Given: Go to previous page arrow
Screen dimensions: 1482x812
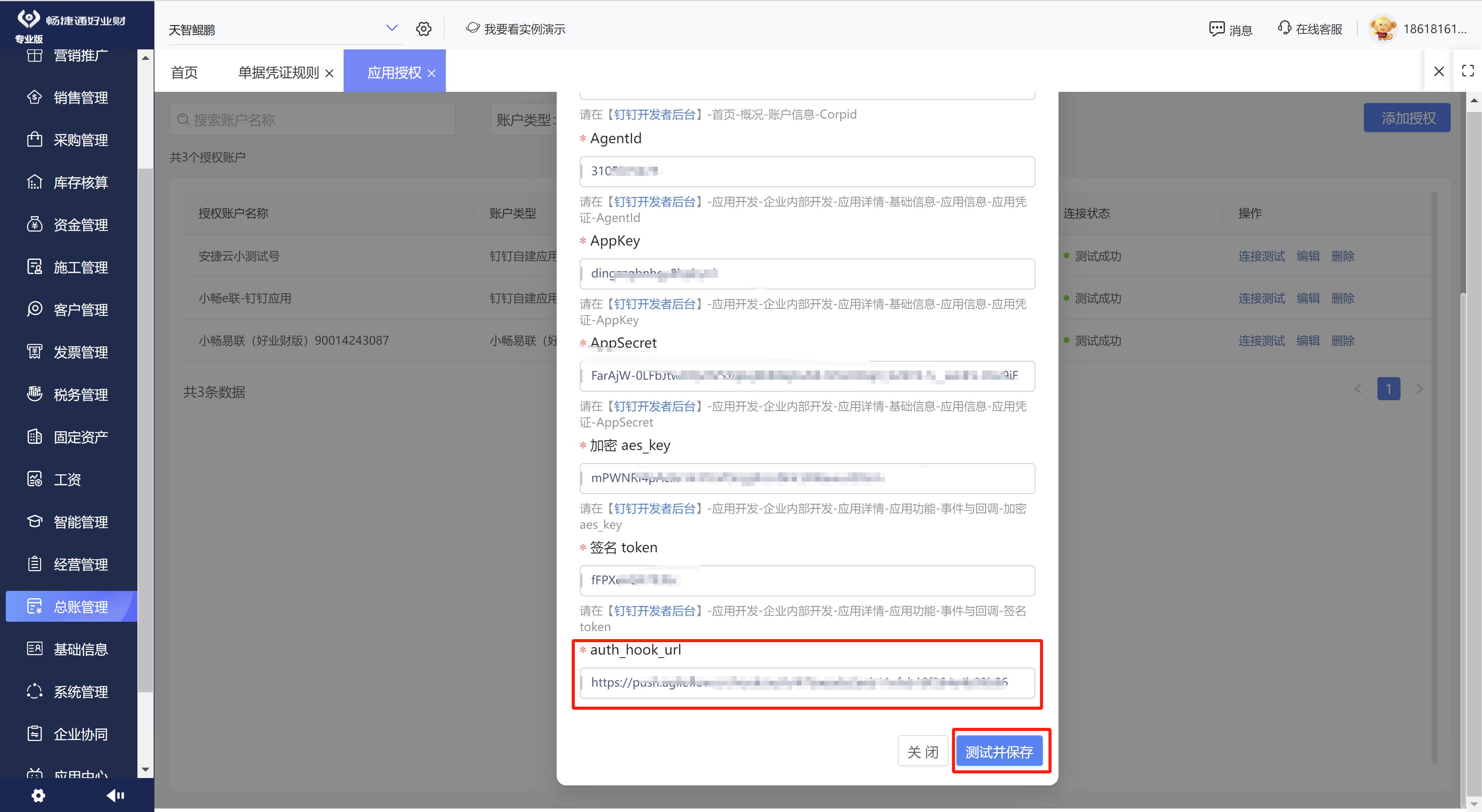Looking at the screenshot, I should click(1358, 389).
